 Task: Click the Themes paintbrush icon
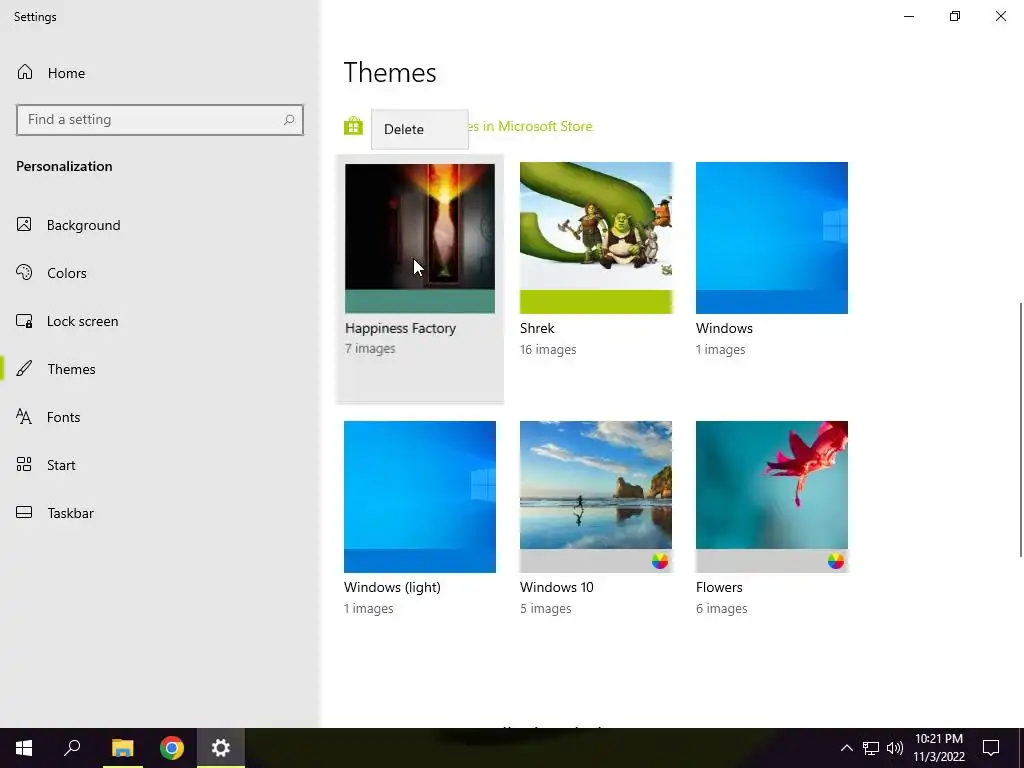point(24,368)
